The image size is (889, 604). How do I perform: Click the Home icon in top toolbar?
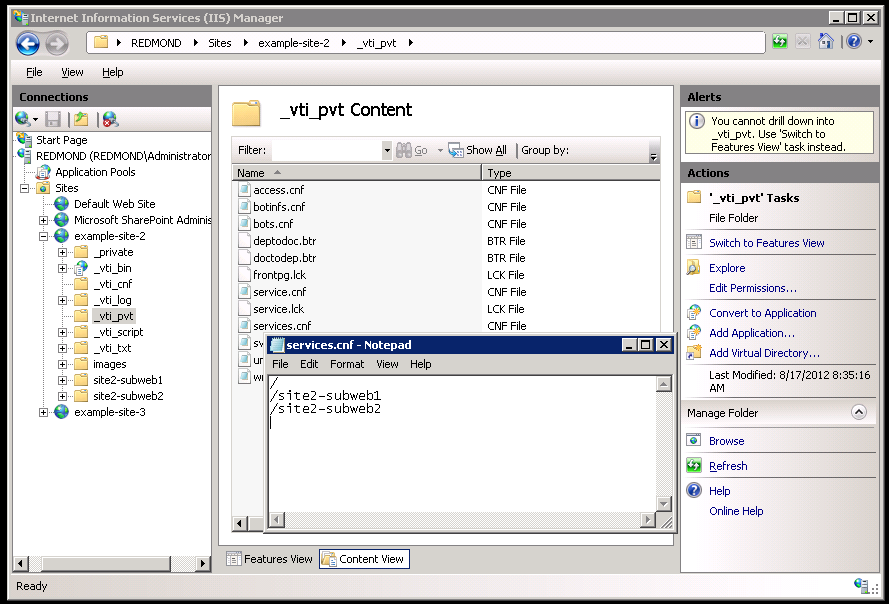[825, 42]
